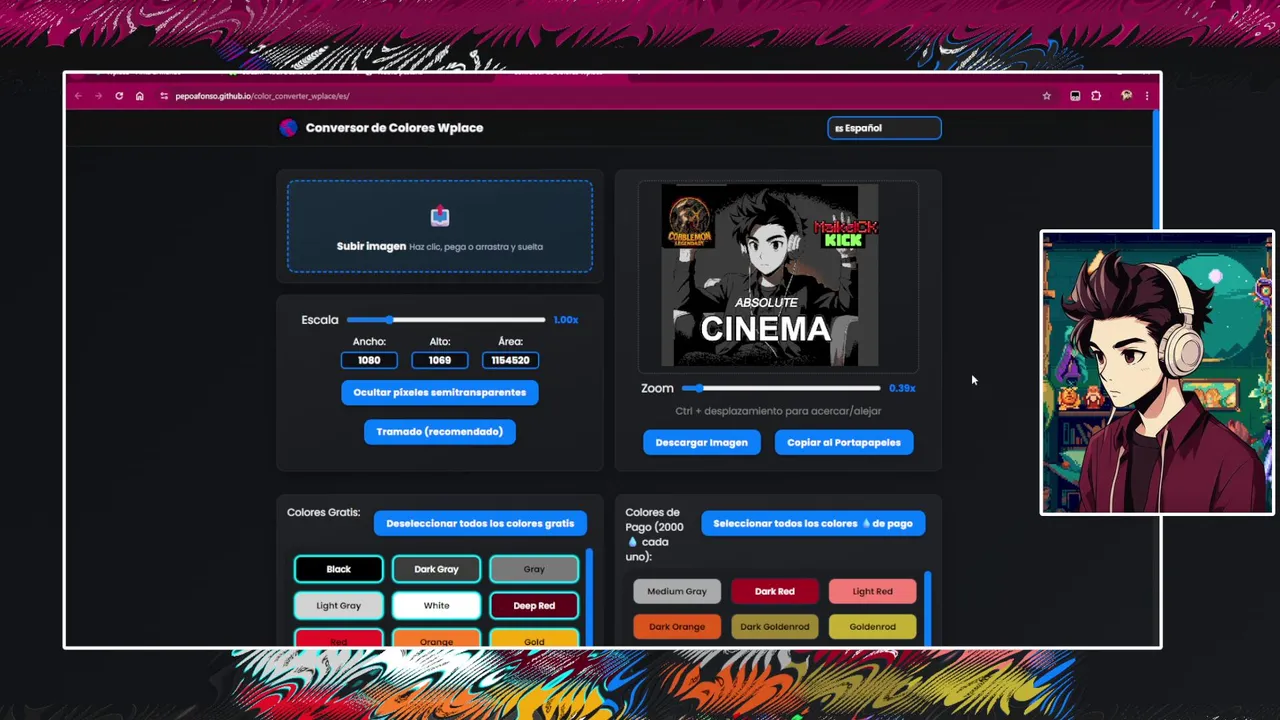This screenshot has width=1280, height=720.
Task: Toggle the White color swatch
Action: click(x=436, y=605)
